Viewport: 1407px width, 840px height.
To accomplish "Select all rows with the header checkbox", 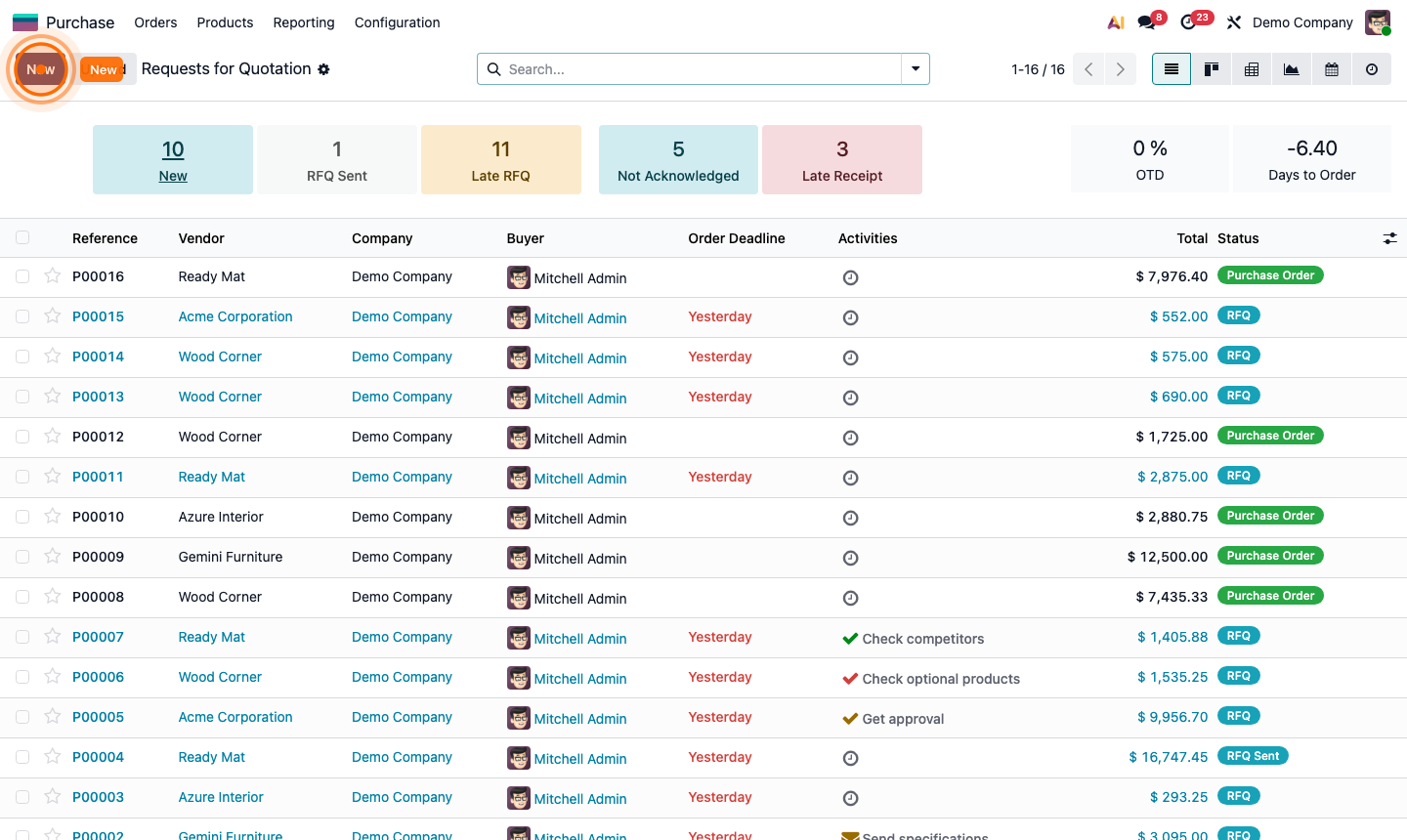I will click(x=22, y=237).
